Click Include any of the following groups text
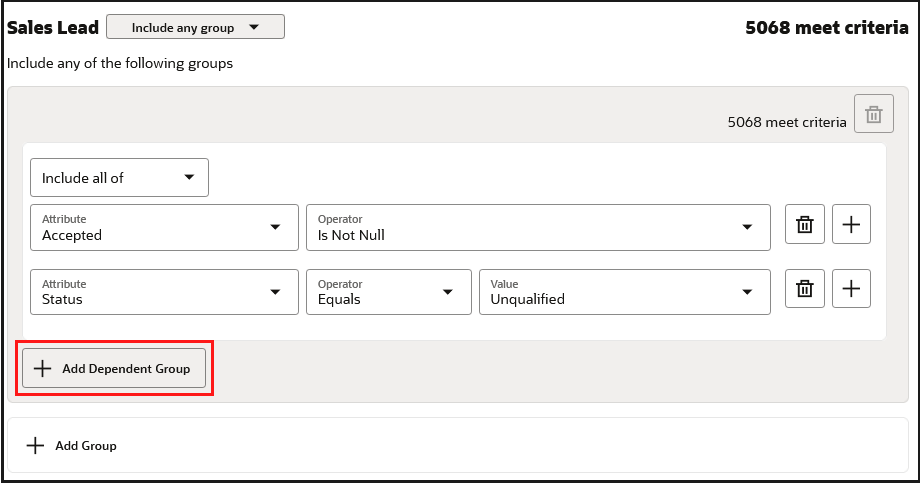 coord(120,63)
